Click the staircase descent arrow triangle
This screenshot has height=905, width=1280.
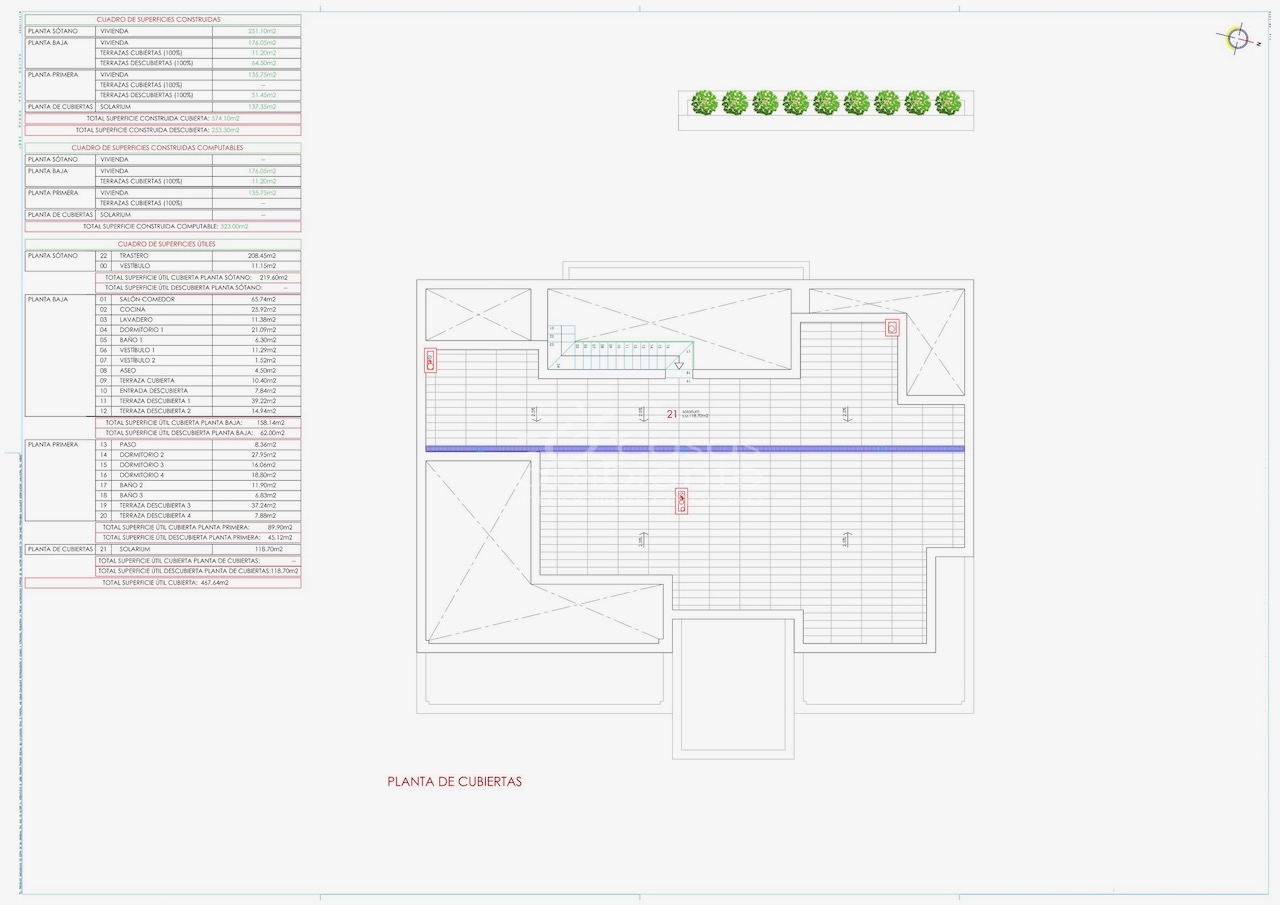(681, 365)
